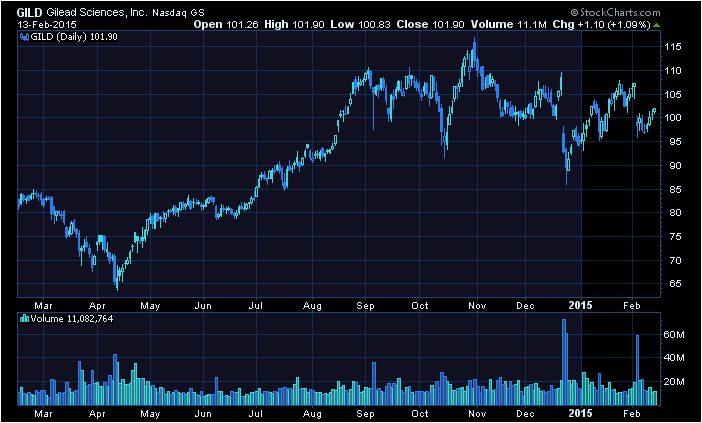This screenshot has width=702, height=423.
Task: Click Nov on the price chart date axis
Action: (x=478, y=306)
